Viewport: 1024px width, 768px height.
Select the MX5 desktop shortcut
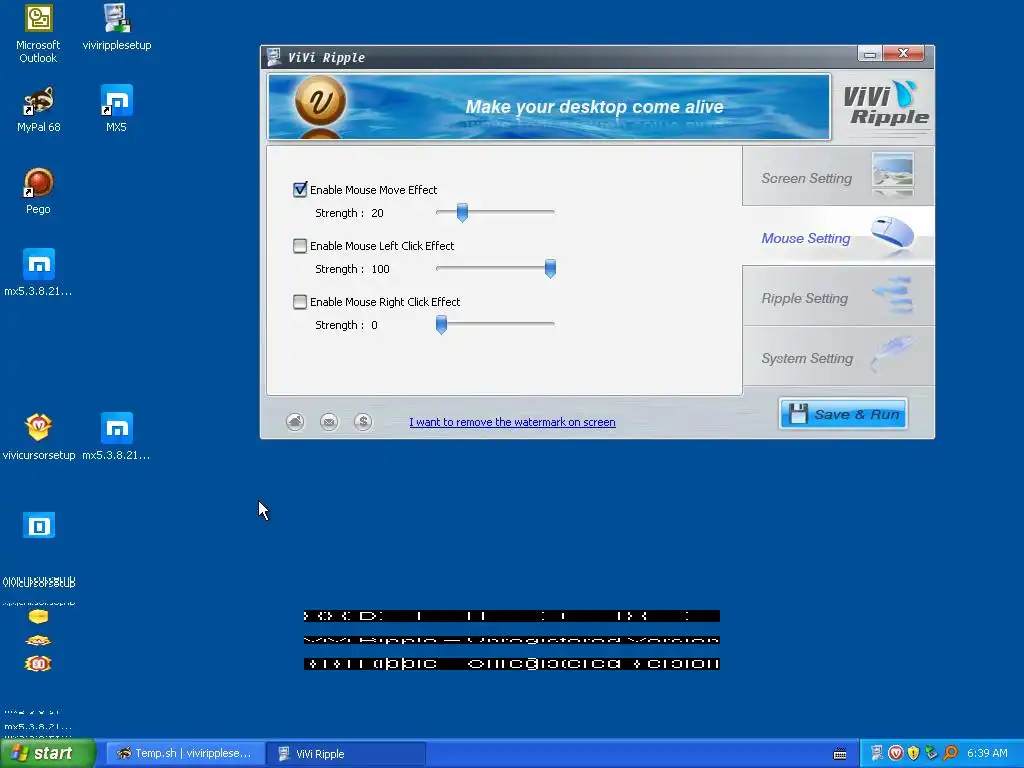click(116, 110)
